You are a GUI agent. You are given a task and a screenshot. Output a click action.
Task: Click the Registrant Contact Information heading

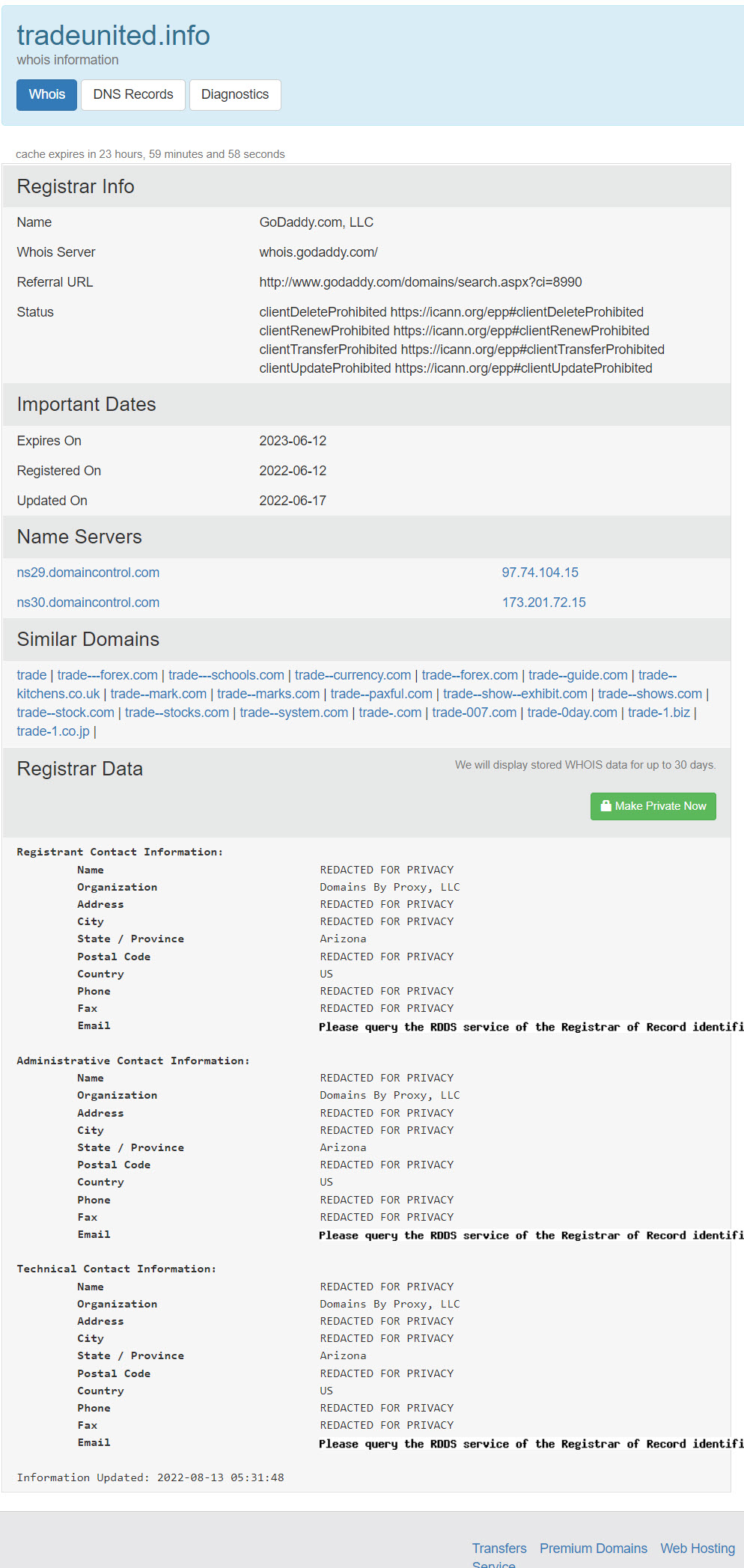click(120, 852)
